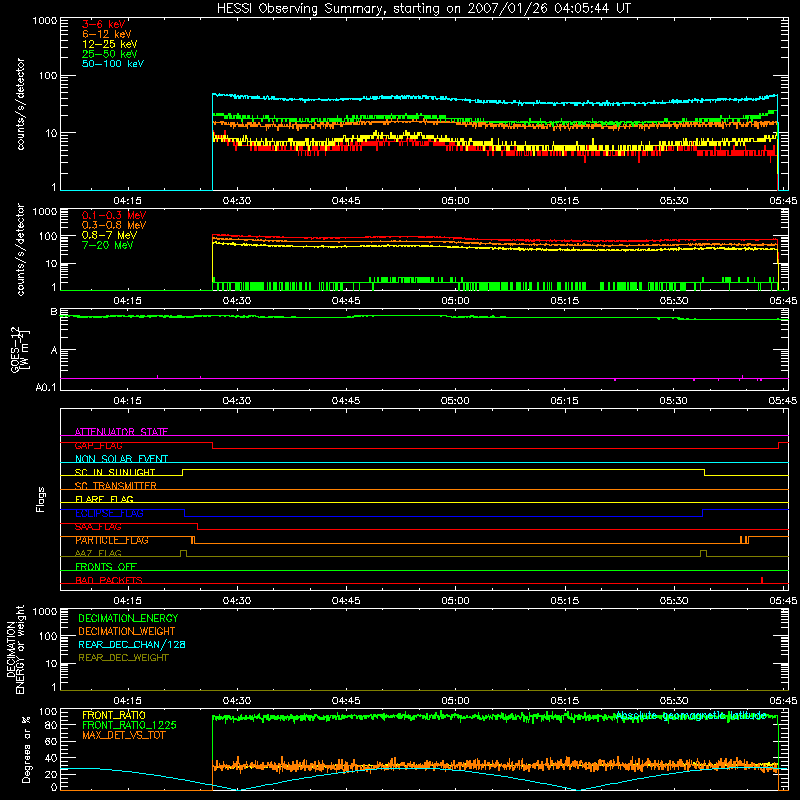Click the 'DECIMATION ENERGY or weight' axis title
Viewport: 800px width, 800px height.
tap(15, 650)
